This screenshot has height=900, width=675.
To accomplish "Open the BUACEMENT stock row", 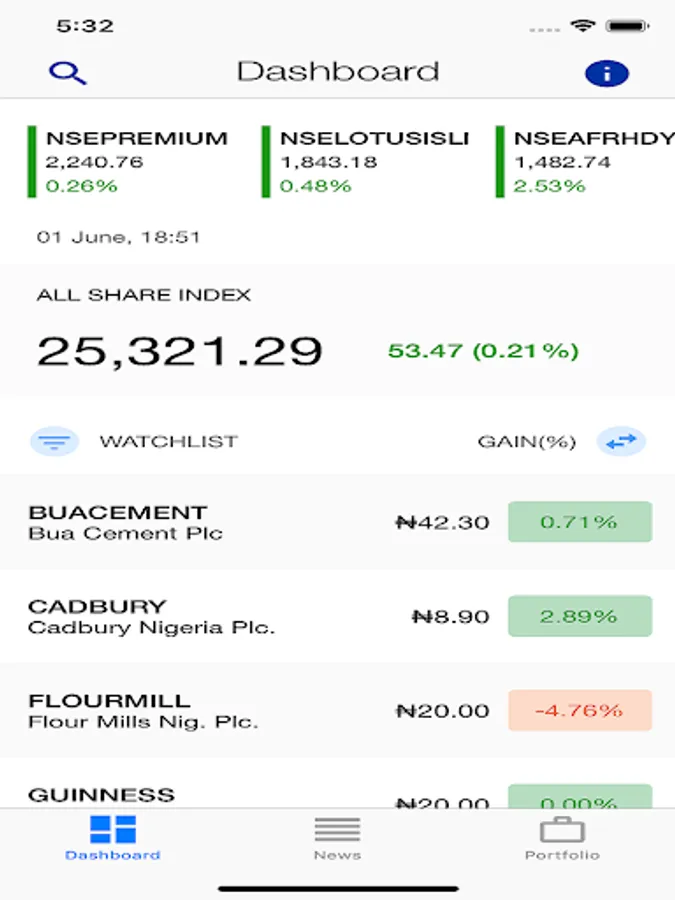I will [x=200, y=522].
